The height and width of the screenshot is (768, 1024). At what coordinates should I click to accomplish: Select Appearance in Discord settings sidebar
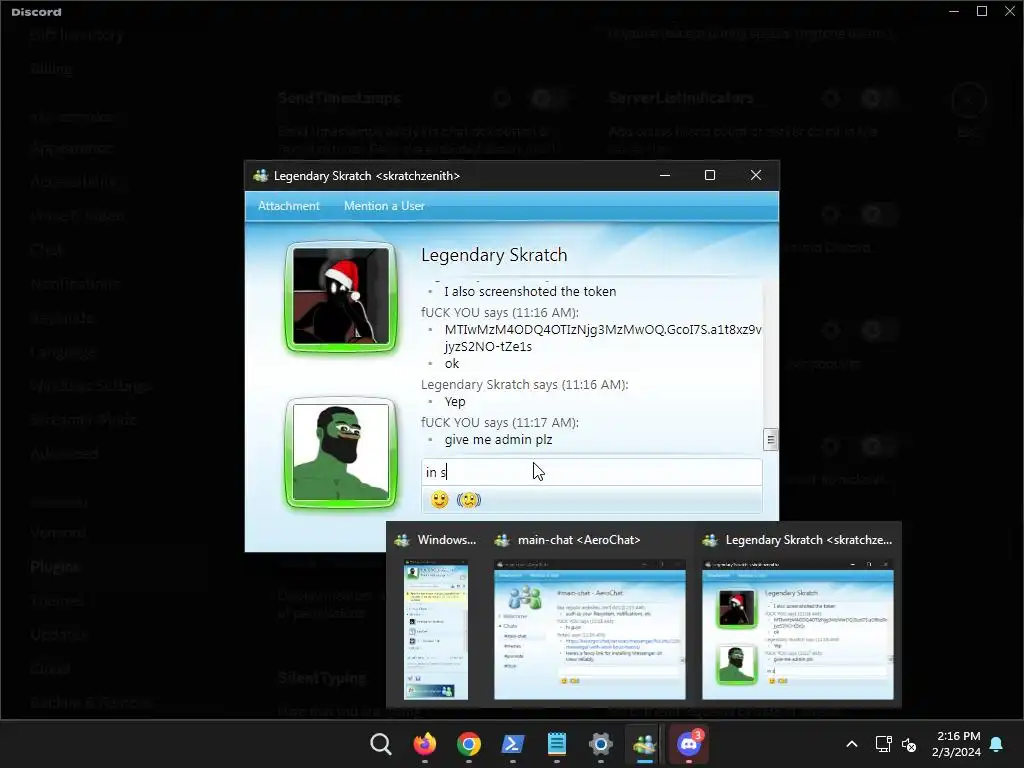[71, 148]
